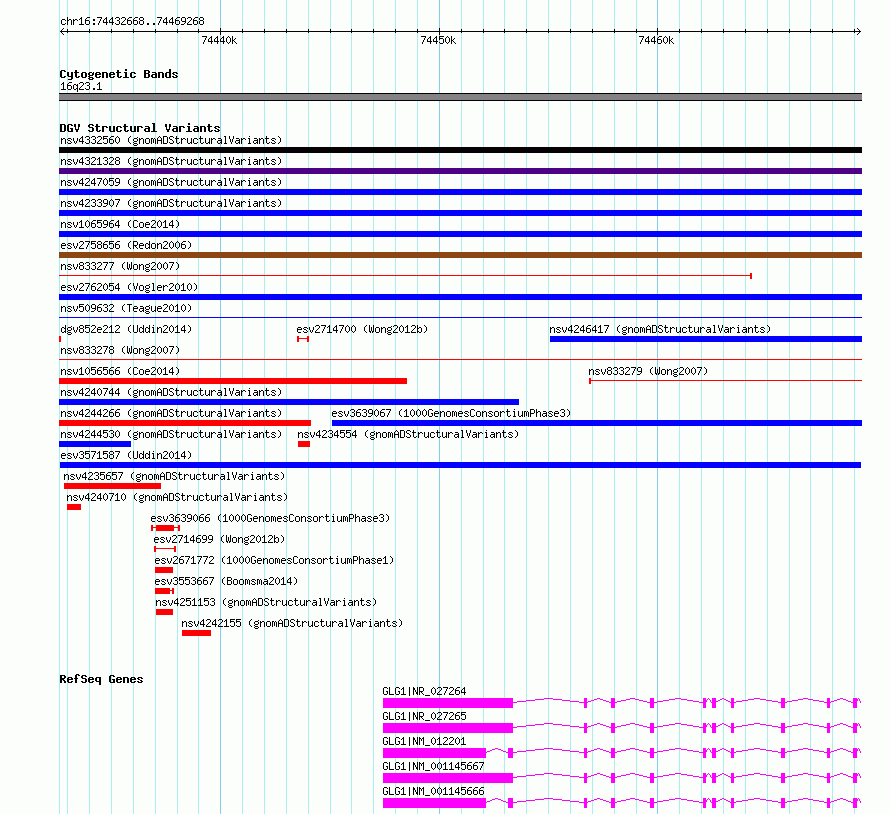Open esv2762054 (Vogler2010) variant

click(x=129, y=287)
